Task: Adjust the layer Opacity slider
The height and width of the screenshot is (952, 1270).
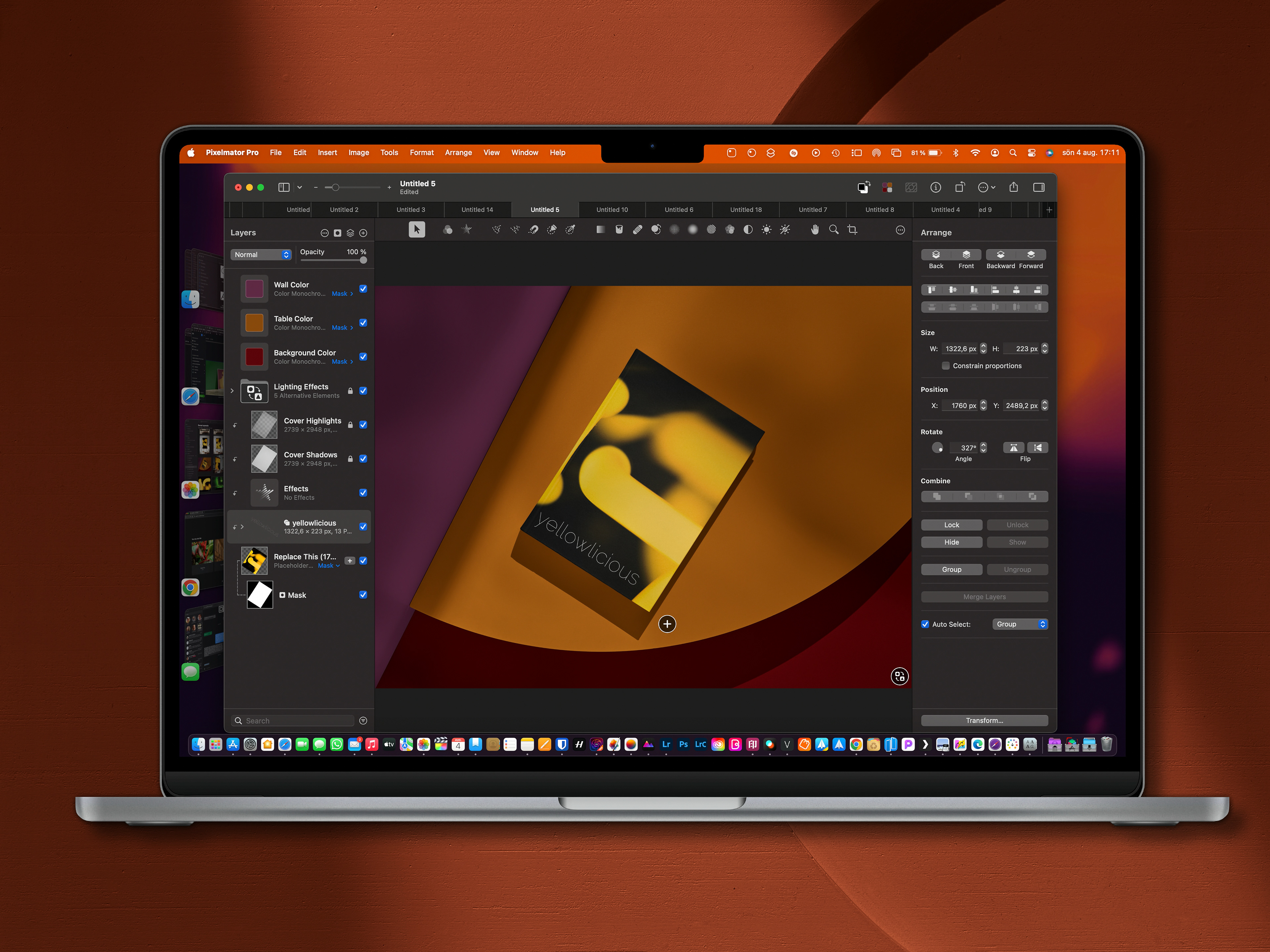Action: (x=363, y=260)
